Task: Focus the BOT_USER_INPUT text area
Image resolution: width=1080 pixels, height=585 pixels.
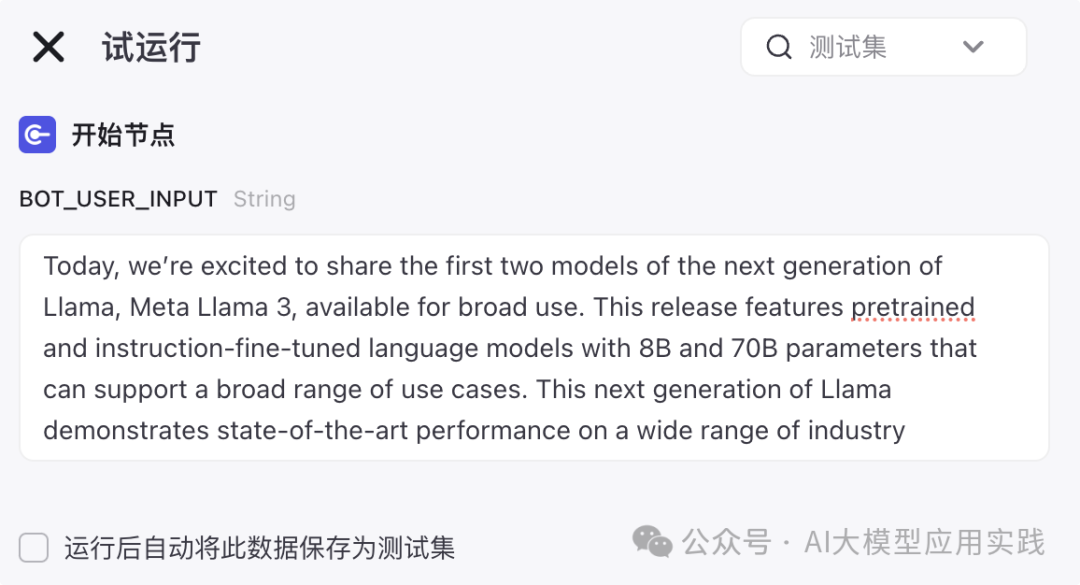Action: (534, 348)
